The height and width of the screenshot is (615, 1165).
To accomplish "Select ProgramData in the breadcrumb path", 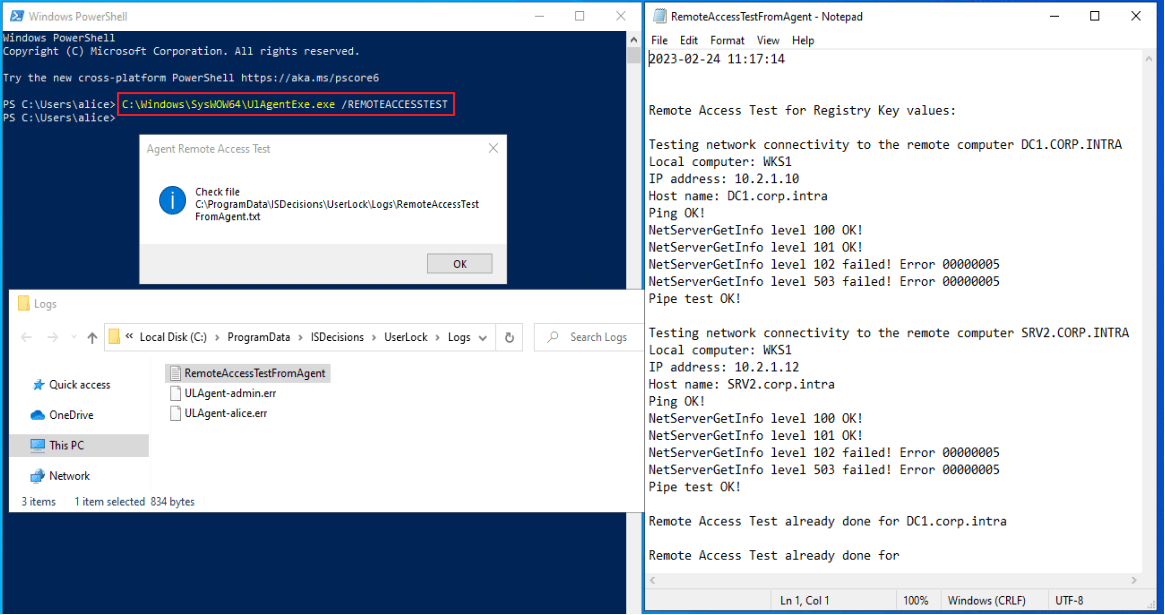I will (x=259, y=337).
